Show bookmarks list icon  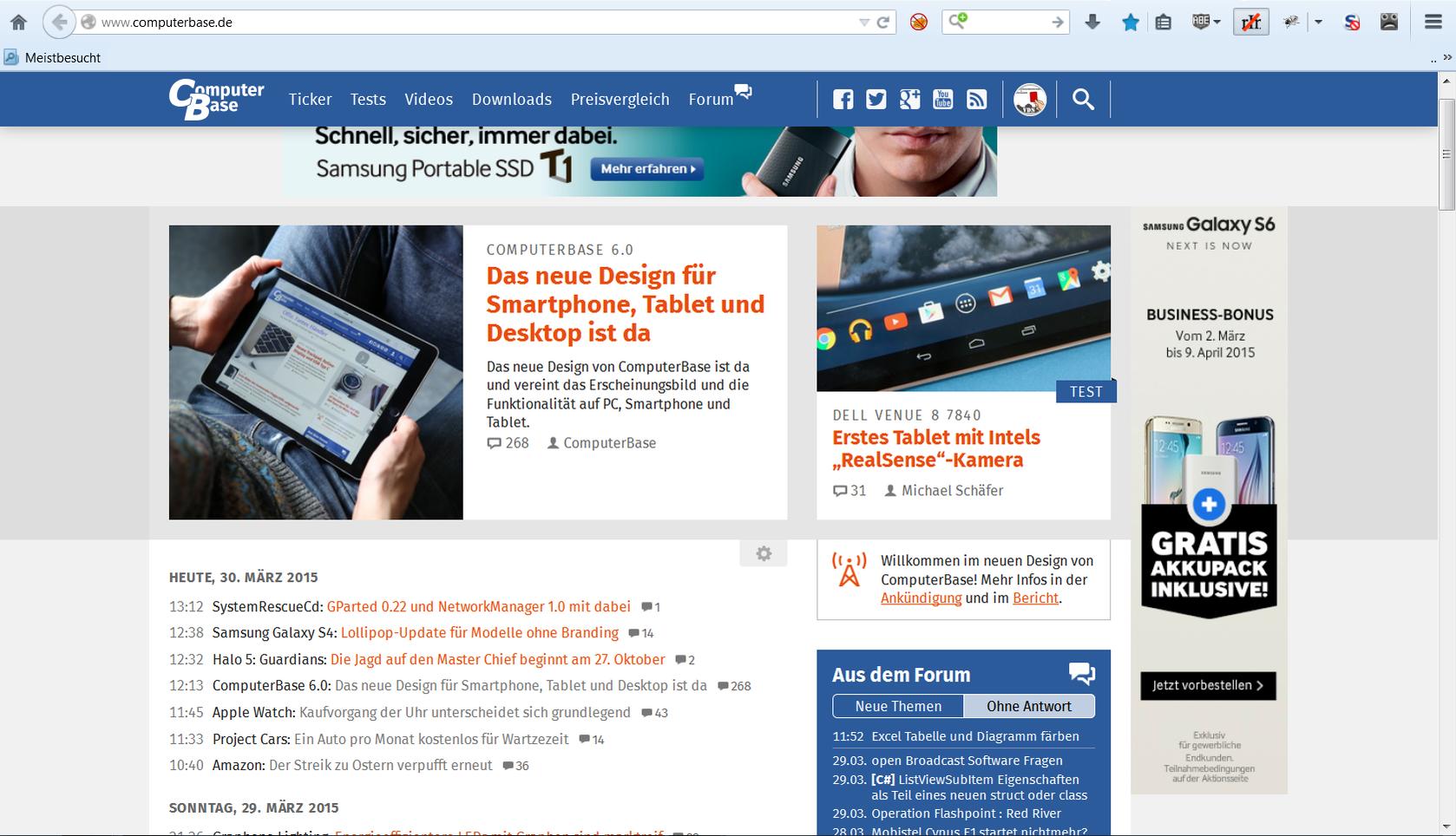coord(1164,23)
